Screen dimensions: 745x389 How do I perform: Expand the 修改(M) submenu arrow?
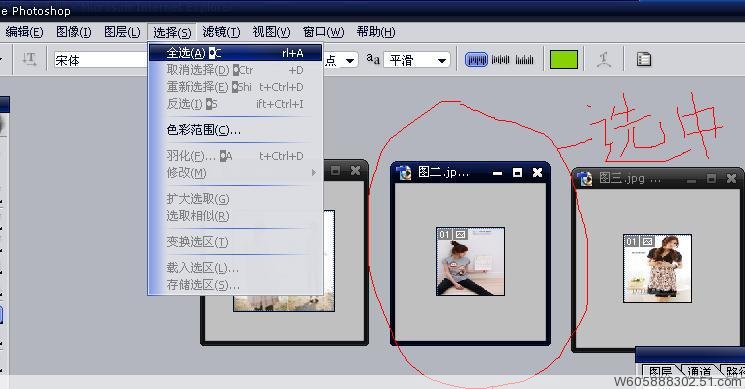click(x=314, y=173)
